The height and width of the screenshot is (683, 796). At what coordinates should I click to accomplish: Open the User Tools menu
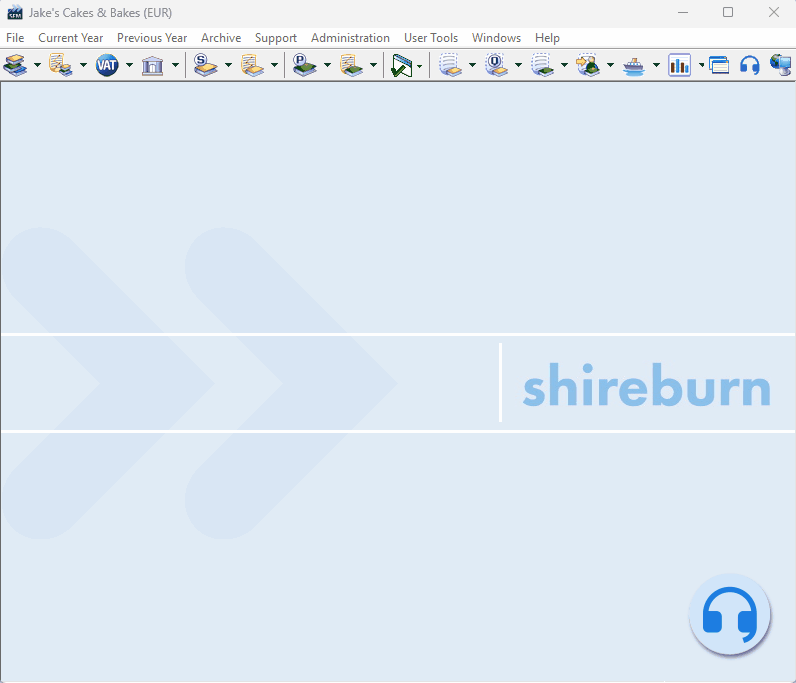pyautogui.click(x=431, y=38)
